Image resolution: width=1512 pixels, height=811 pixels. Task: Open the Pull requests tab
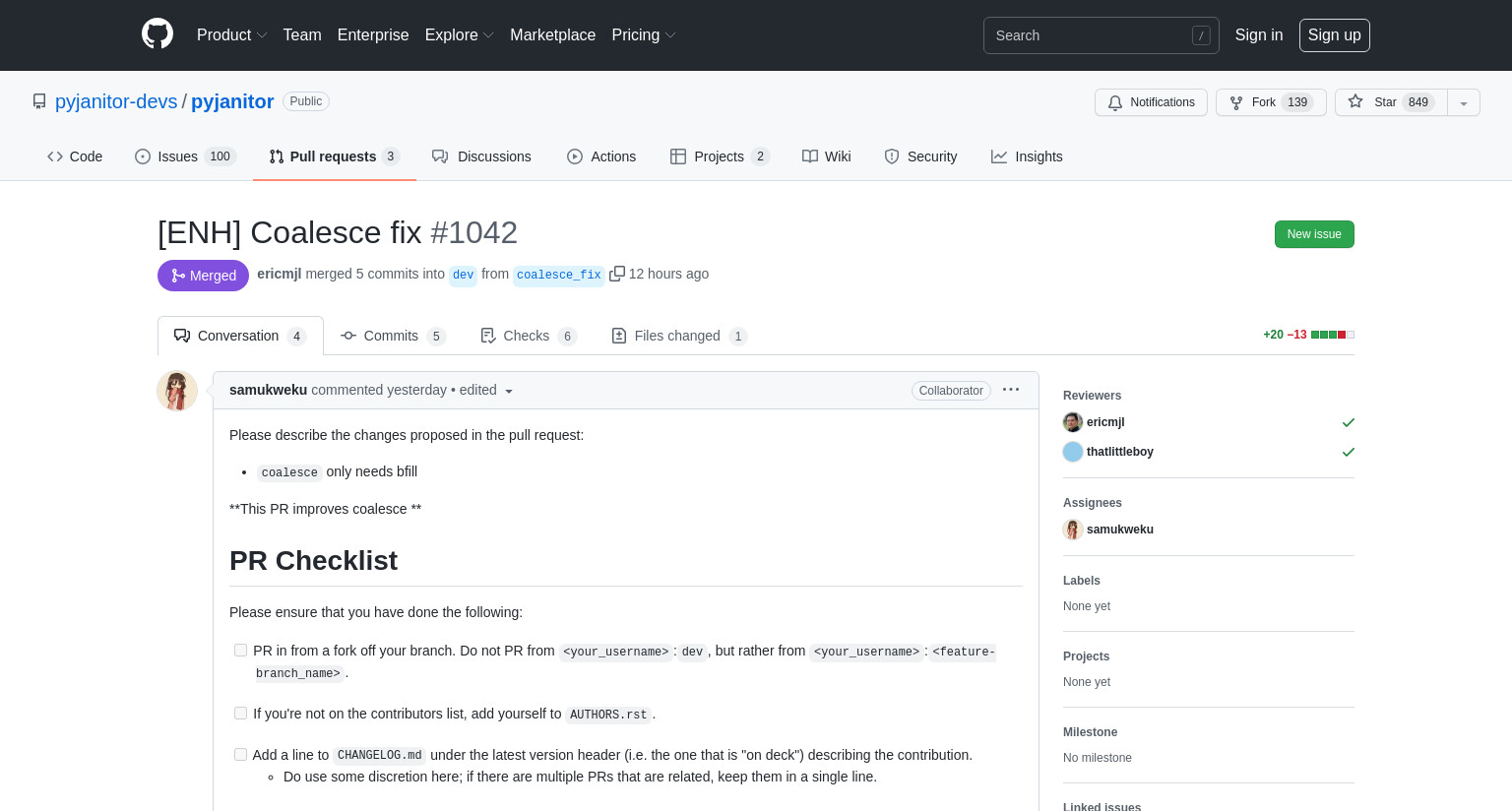click(x=334, y=156)
